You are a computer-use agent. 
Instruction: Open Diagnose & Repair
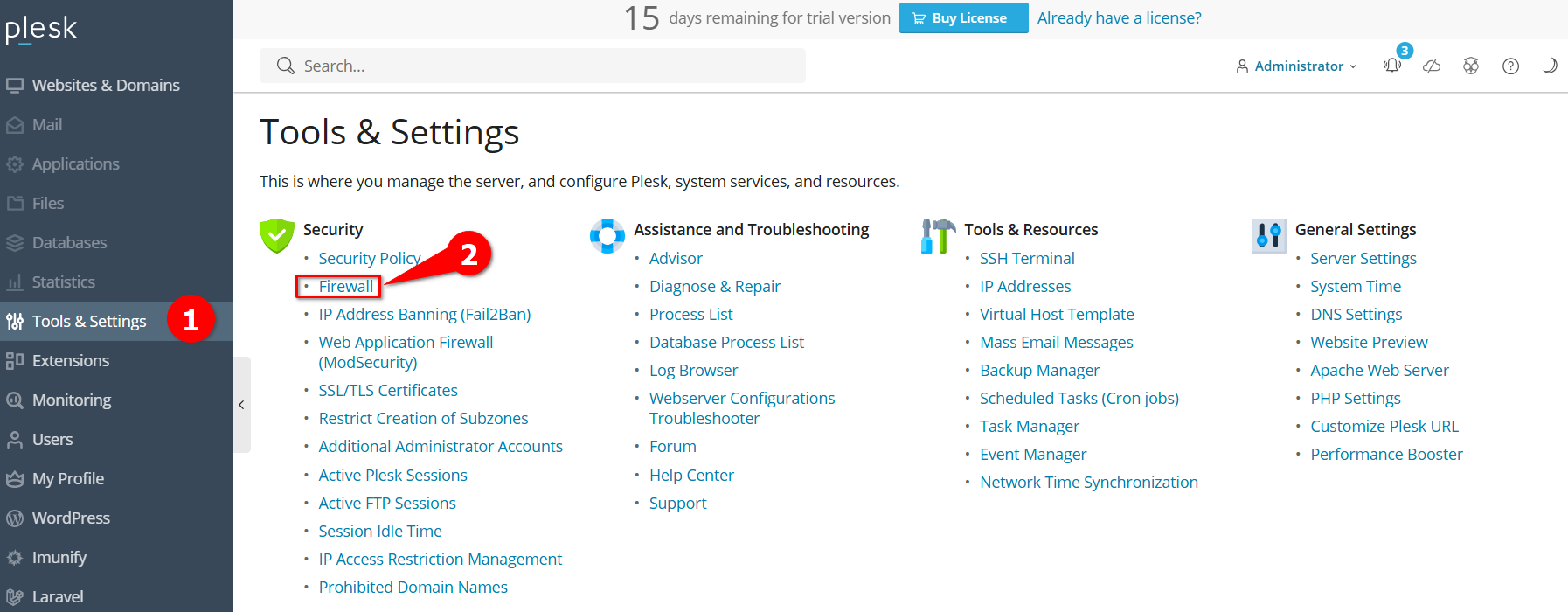(715, 287)
